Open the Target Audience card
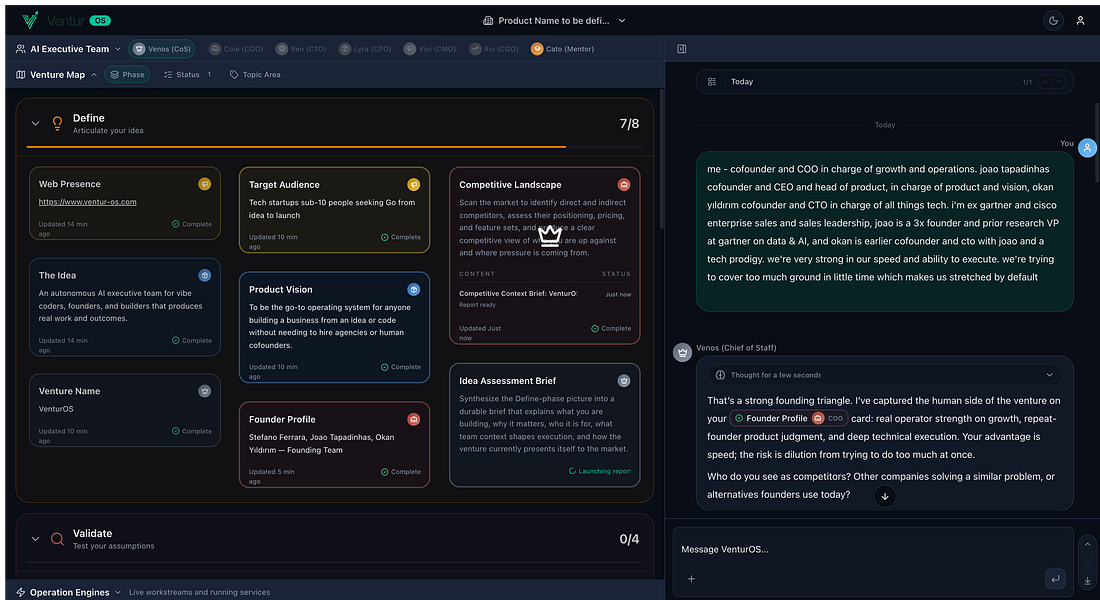The height and width of the screenshot is (600, 1100). coord(335,210)
